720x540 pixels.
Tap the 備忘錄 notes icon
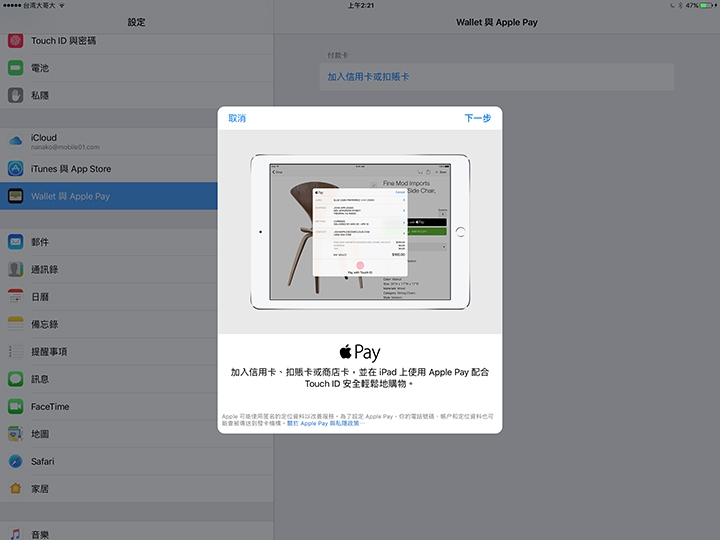(x=16, y=324)
